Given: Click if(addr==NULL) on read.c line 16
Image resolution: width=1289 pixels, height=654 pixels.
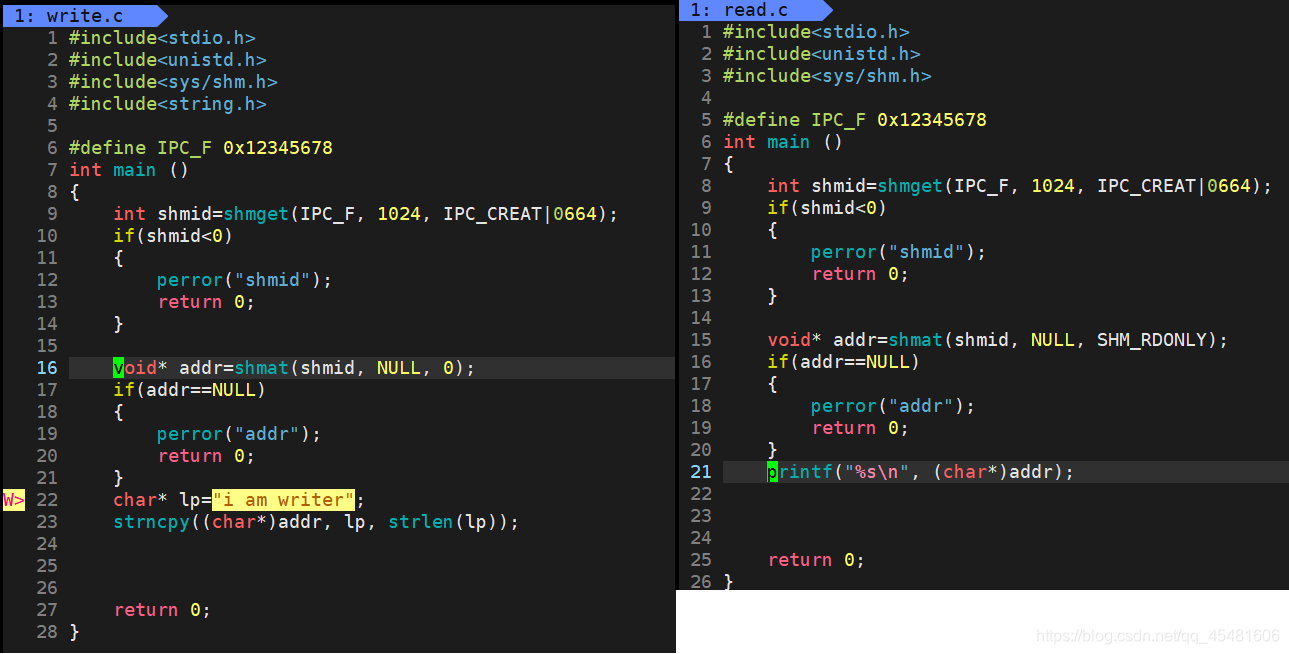Looking at the screenshot, I should point(844,362).
